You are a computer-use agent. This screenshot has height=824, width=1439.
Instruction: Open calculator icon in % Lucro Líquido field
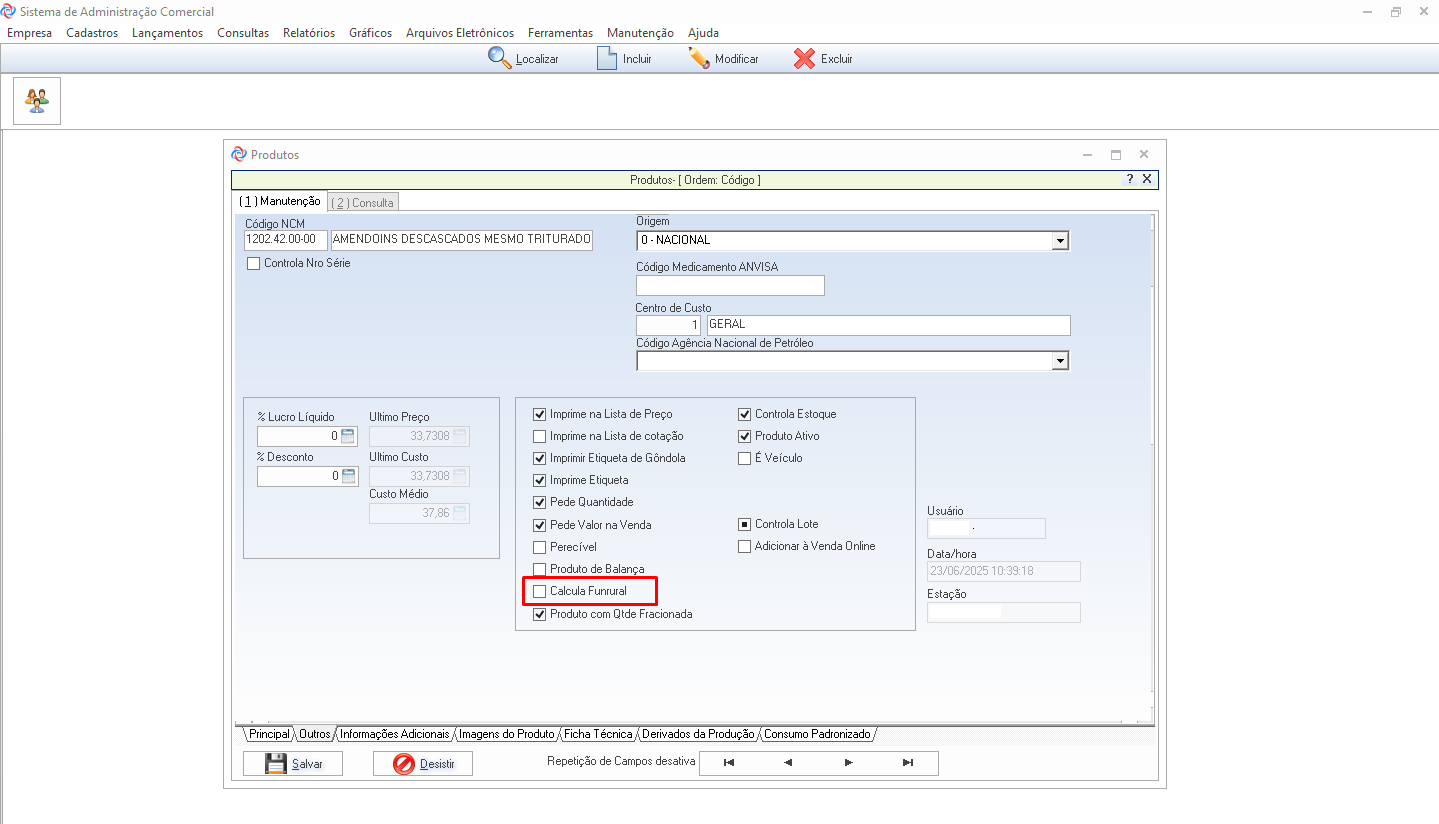coord(348,436)
